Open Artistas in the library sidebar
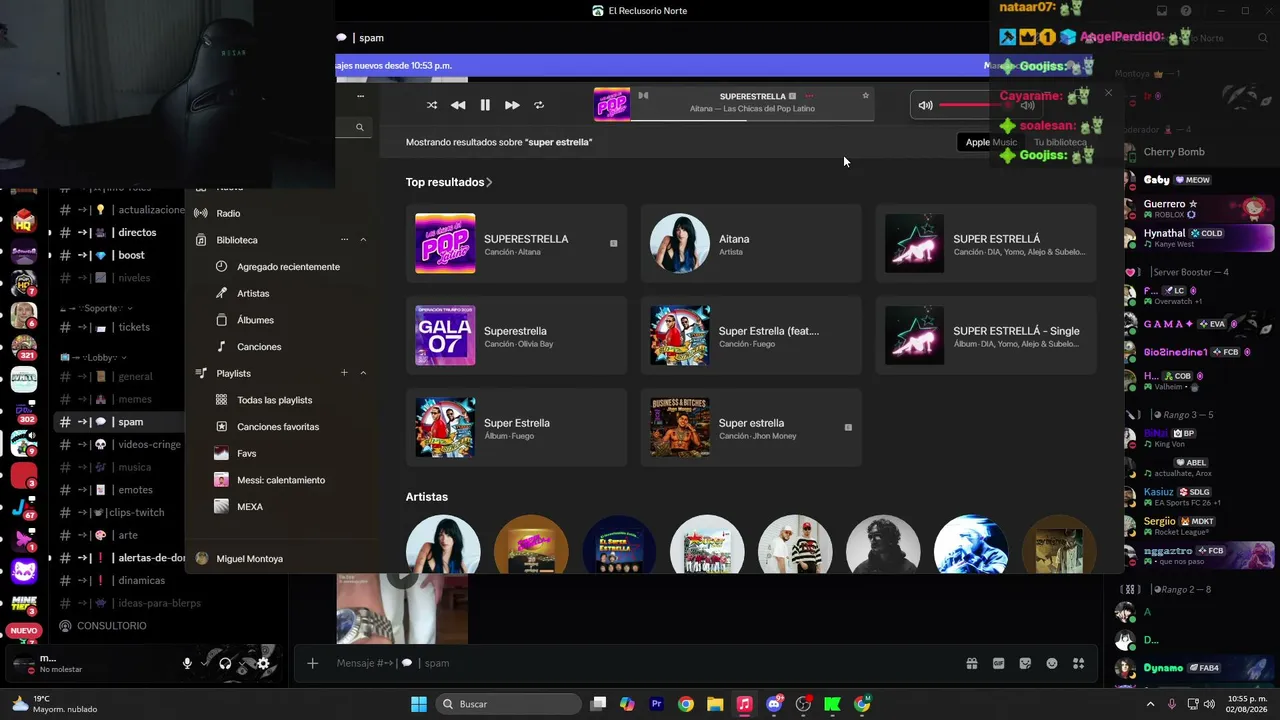This screenshot has height=720, width=1280. [x=253, y=293]
